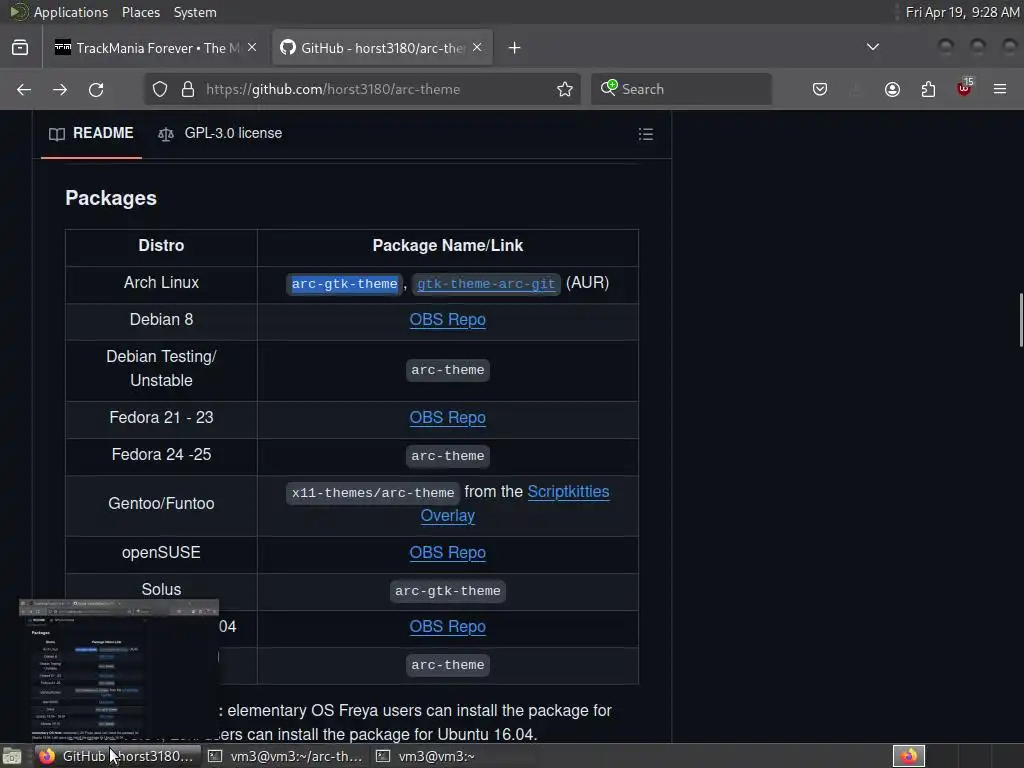Click the x11-themes/arc-theme code text

coord(373,493)
